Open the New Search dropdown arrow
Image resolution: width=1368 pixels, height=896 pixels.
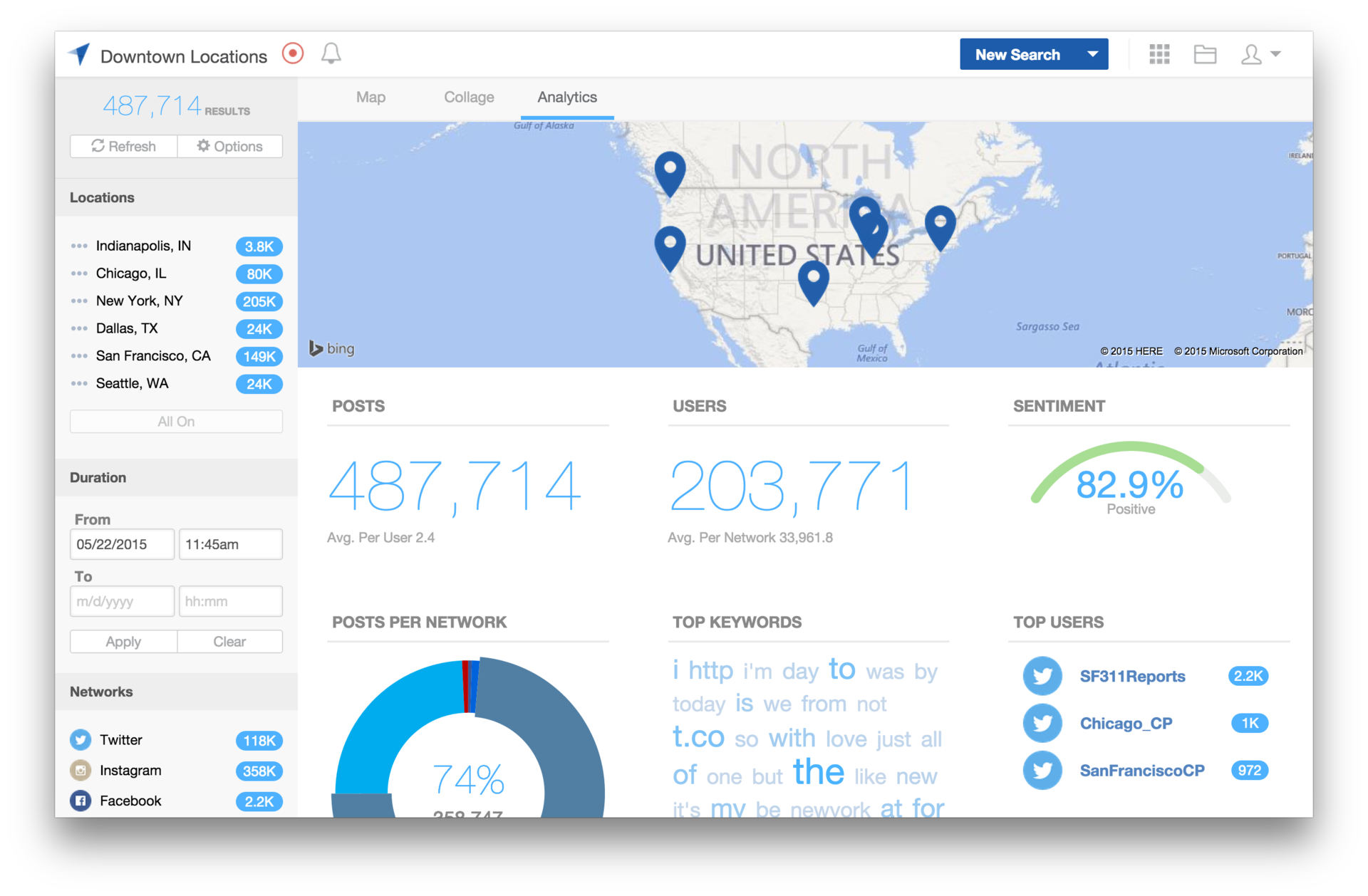[x=1092, y=53]
